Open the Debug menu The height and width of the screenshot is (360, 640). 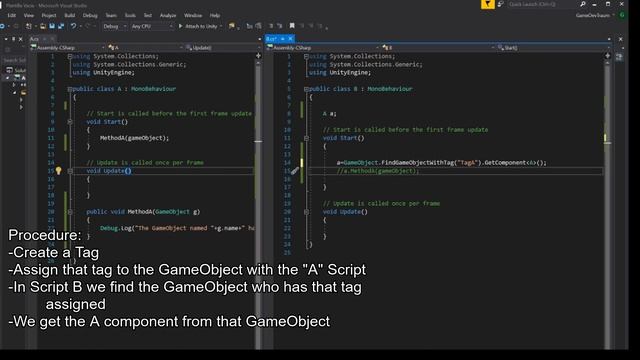pyautogui.click(x=90, y=15)
